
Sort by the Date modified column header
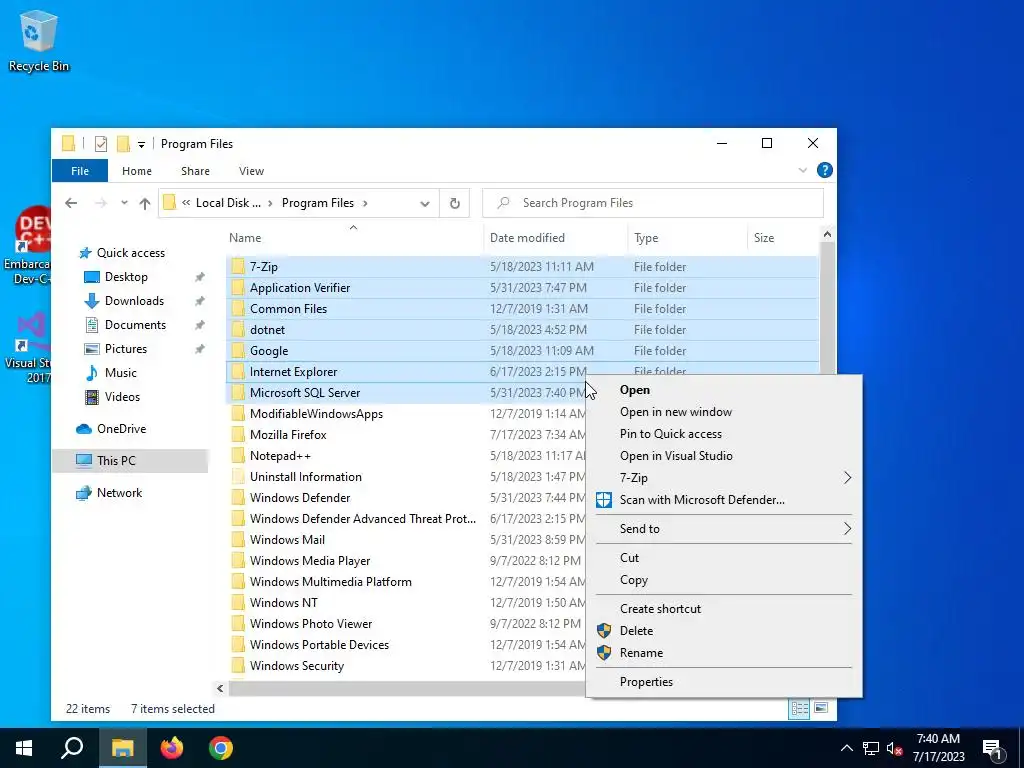[556, 238]
